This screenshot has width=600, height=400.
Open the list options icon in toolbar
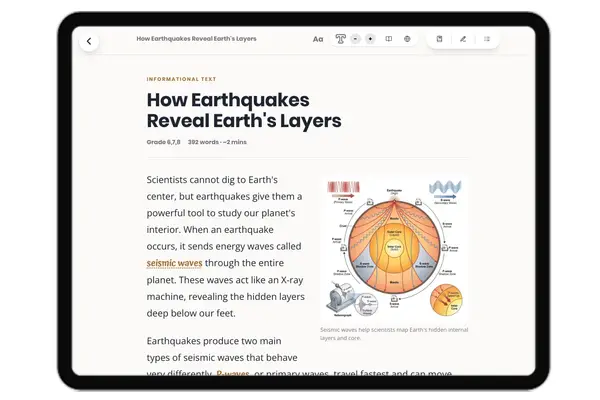pyautogui.click(x=487, y=39)
